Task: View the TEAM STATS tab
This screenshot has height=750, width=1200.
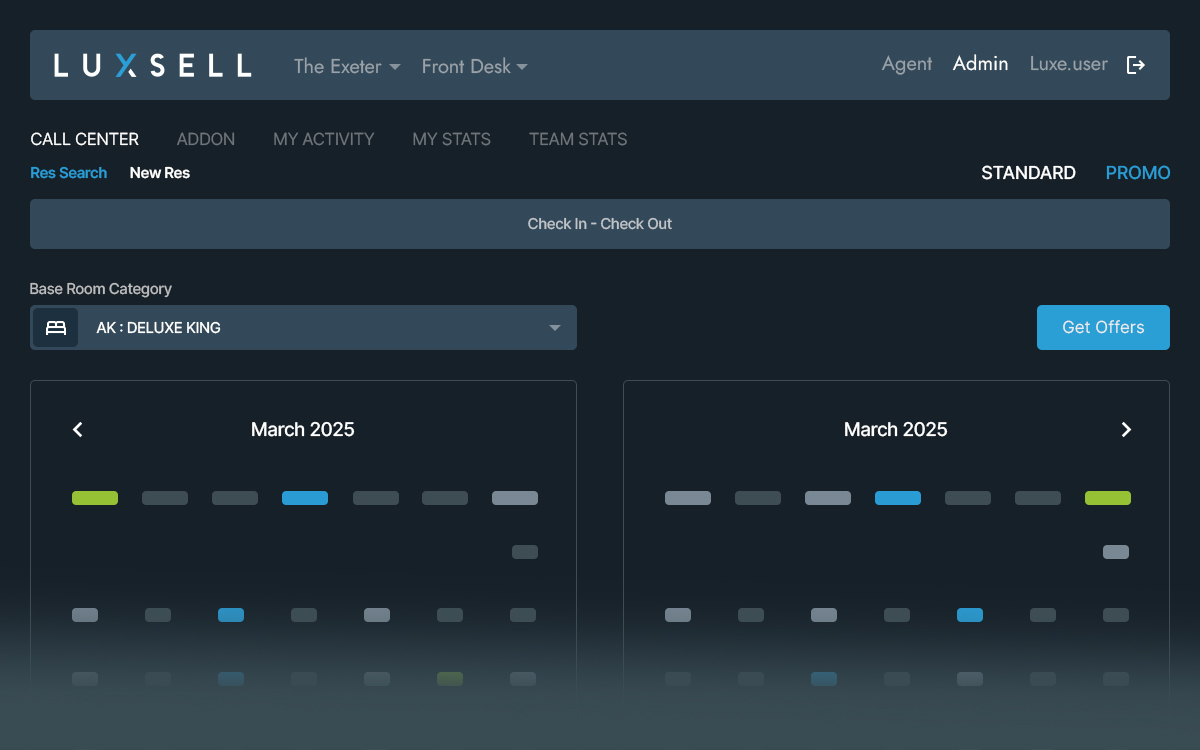Action: 578,139
